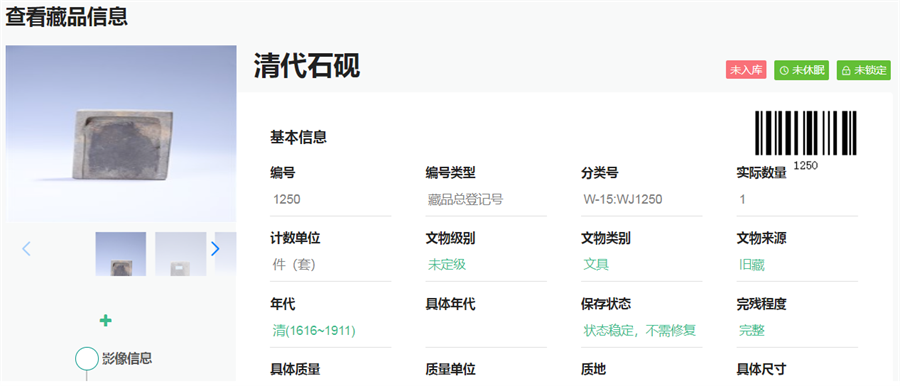The height and width of the screenshot is (386, 900).
Task: Open the 完残程度 dropdown showing 完整
Action: click(x=797, y=331)
